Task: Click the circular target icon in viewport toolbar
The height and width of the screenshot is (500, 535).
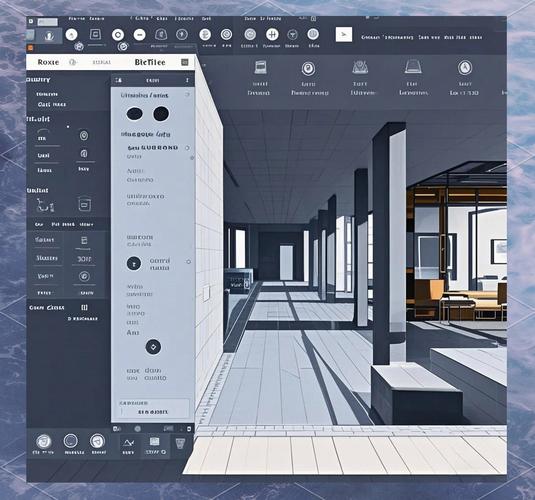Action: click(x=308, y=69)
